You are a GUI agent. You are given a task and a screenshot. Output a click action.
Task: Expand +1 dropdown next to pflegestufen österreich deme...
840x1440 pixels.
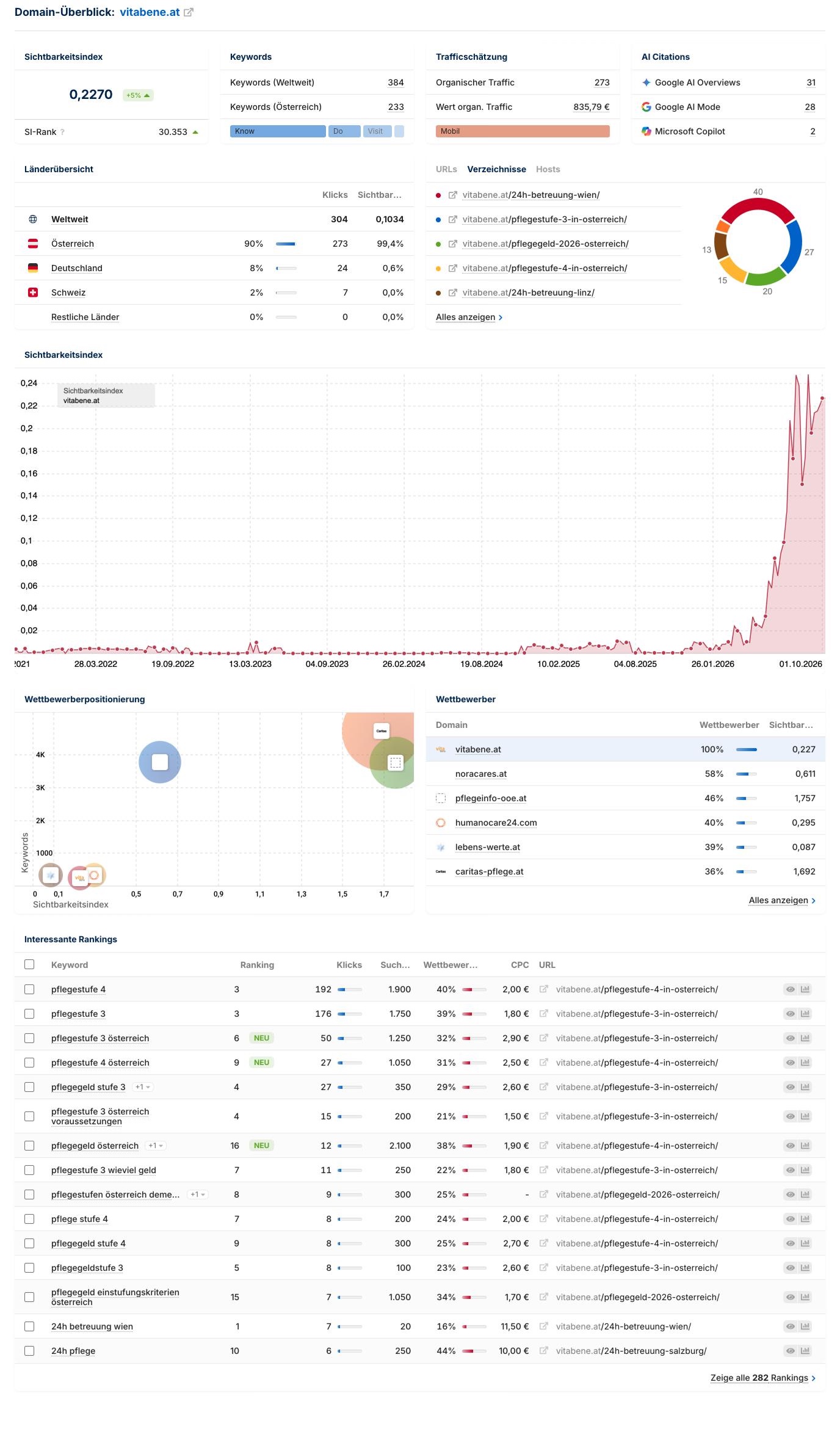(198, 1195)
